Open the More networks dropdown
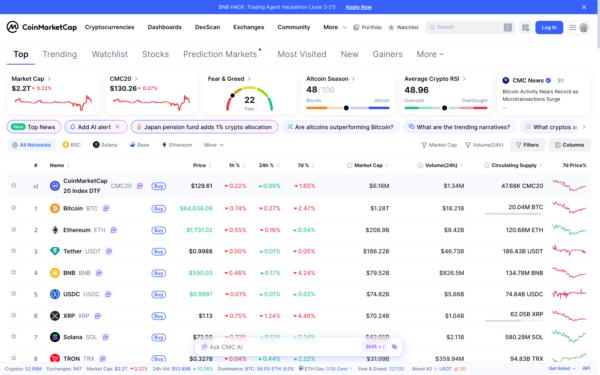The height and width of the screenshot is (375, 600). point(214,145)
